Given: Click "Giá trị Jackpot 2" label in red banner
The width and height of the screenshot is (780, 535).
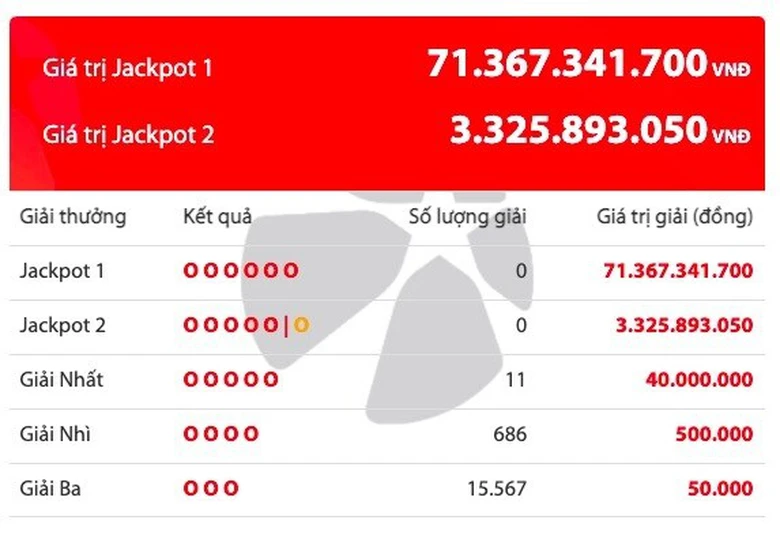Looking at the screenshot, I should 128,134.
